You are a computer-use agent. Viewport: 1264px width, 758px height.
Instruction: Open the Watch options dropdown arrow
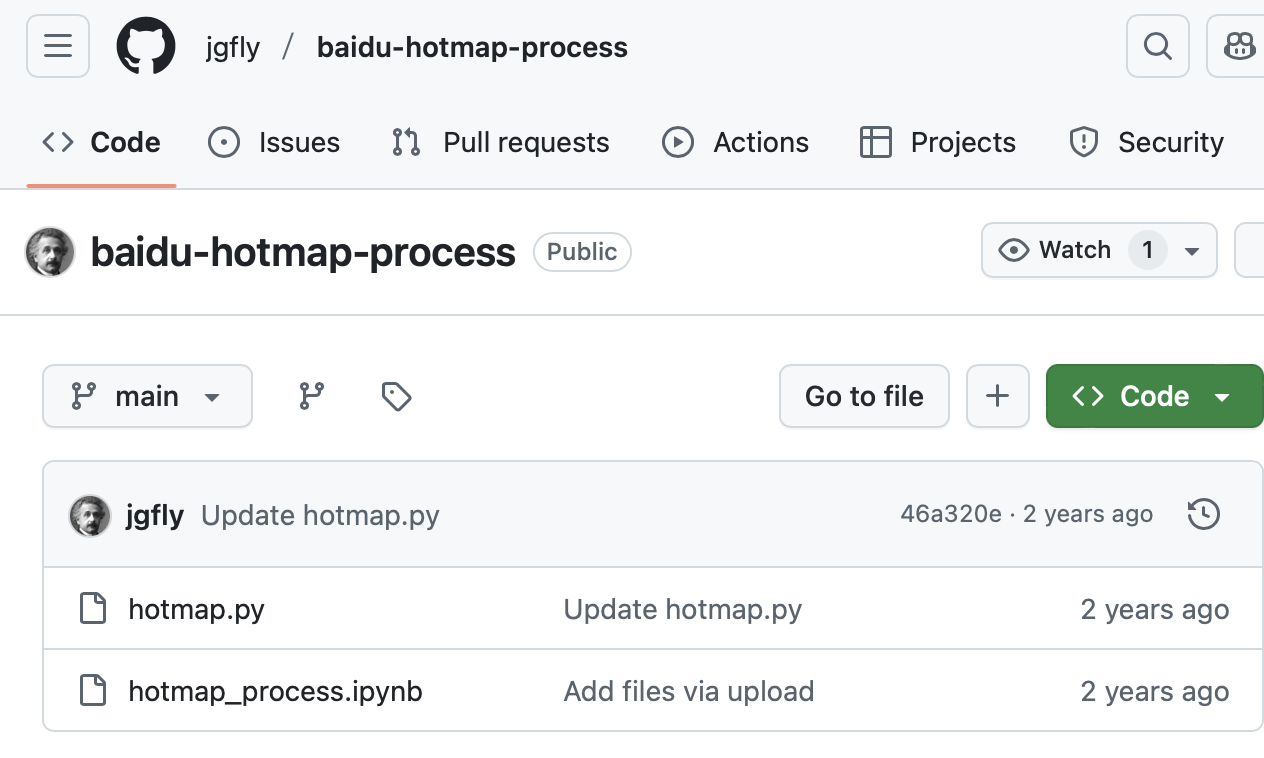[1192, 251]
